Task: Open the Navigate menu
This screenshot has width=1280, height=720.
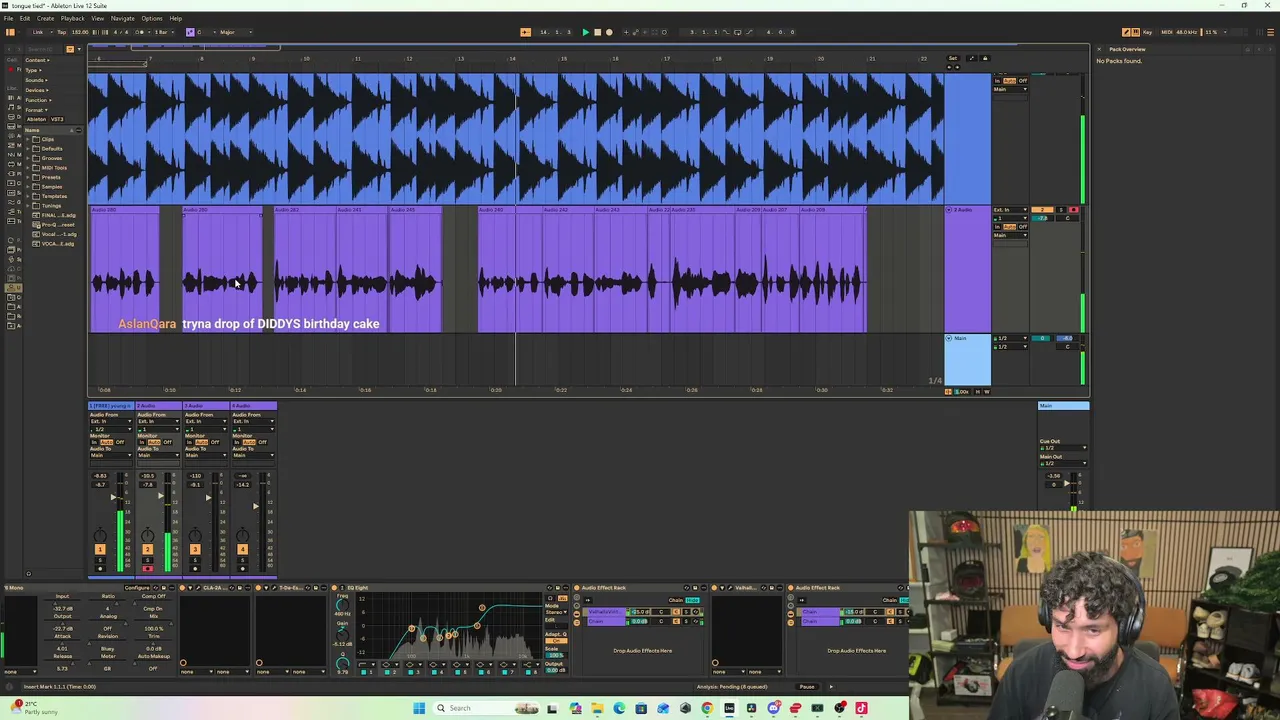Action: (122, 18)
